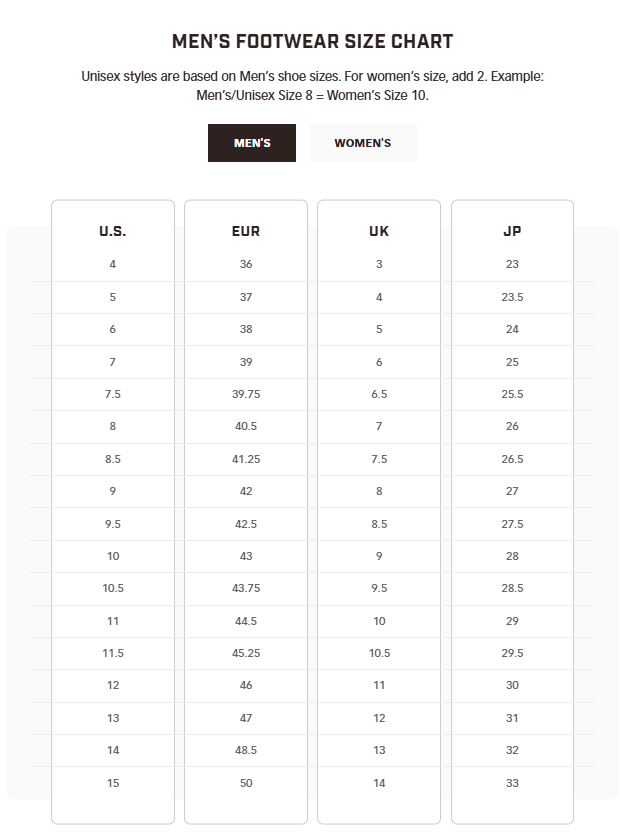This screenshot has width=620, height=837.
Task: Click JP size 33 cell
Action: [512, 783]
